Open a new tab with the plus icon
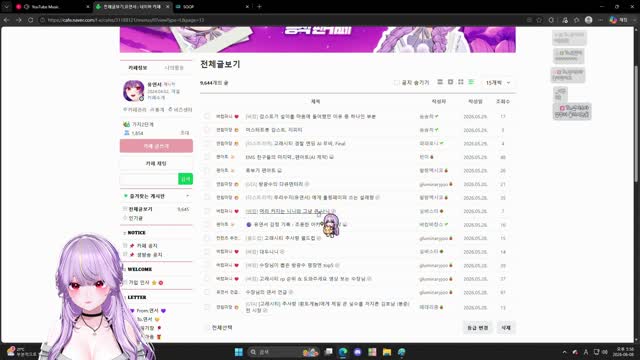 tap(259, 7)
